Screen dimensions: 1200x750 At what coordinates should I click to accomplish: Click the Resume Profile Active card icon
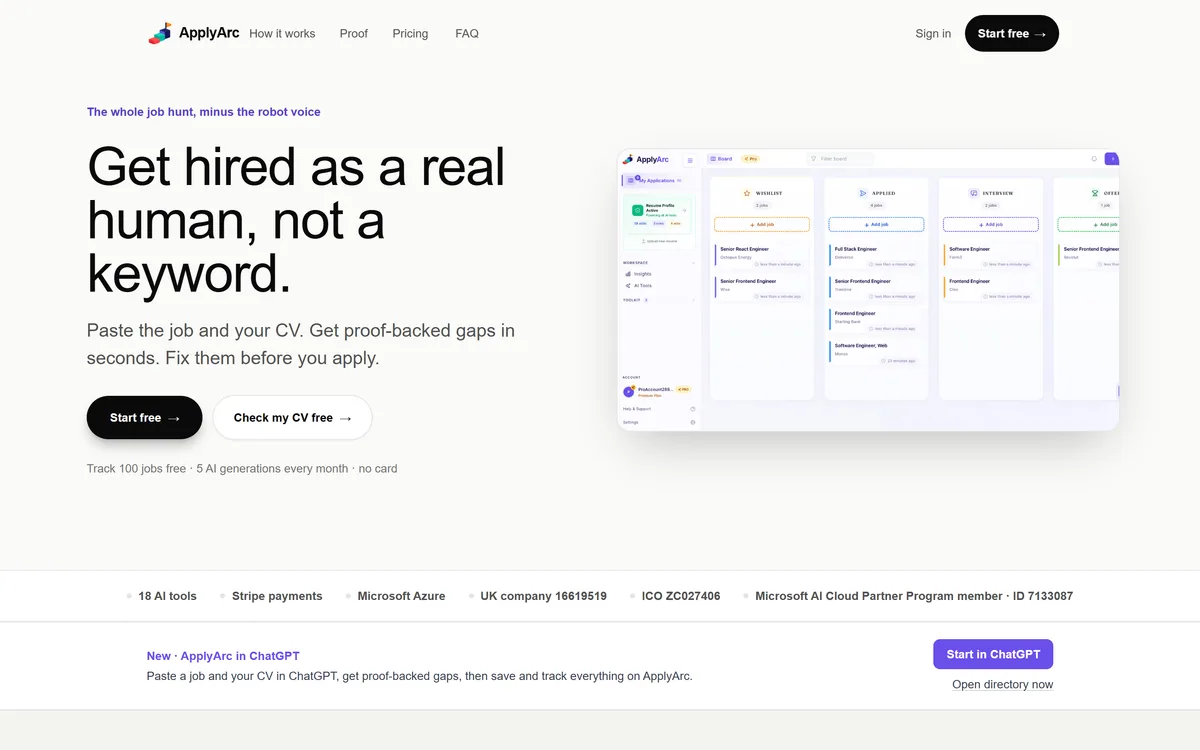[637, 210]
